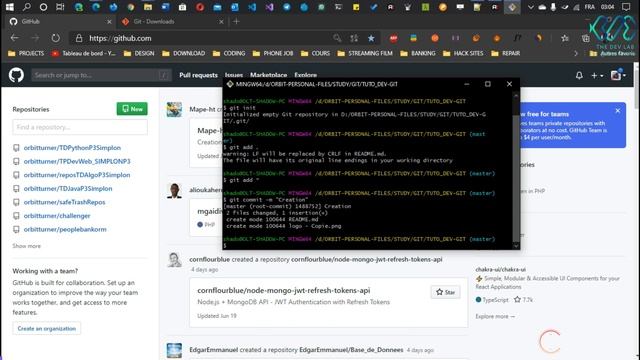Open the GitHub create-new plus menu
Image resolution: width=640 pixels, height=360 pixels.
[598, 76]
